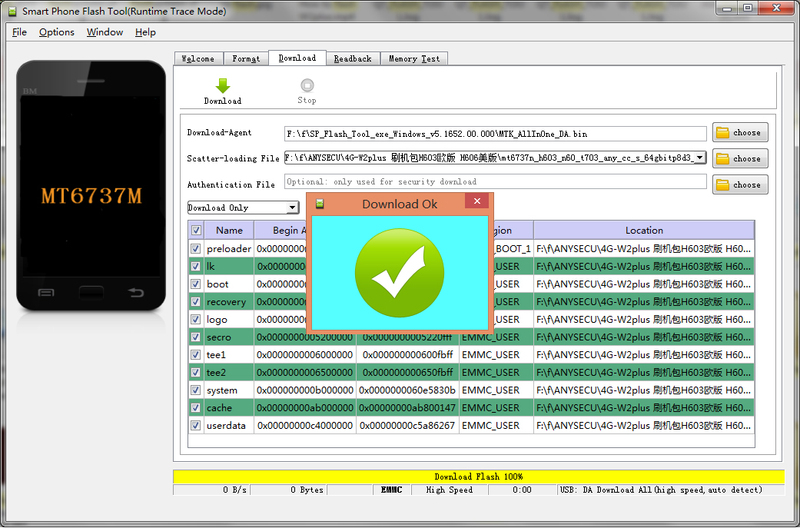Click the 0 B/s speed status entry

click(234, 490)
